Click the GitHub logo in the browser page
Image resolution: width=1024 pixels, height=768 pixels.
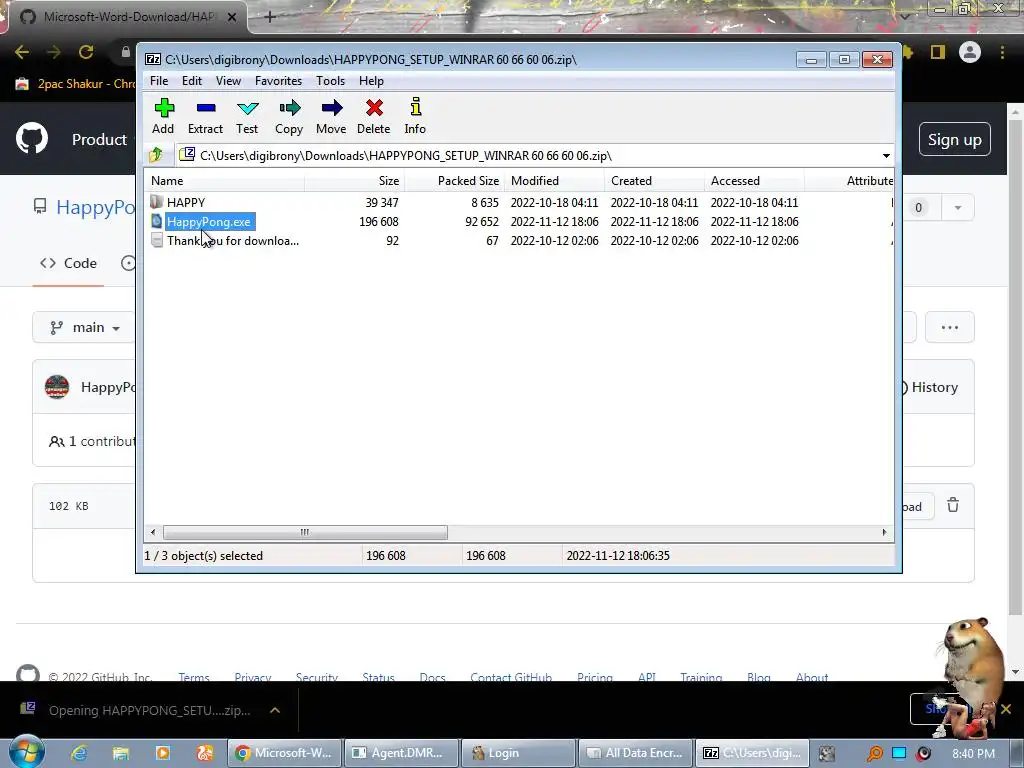[x=32, y=138]
